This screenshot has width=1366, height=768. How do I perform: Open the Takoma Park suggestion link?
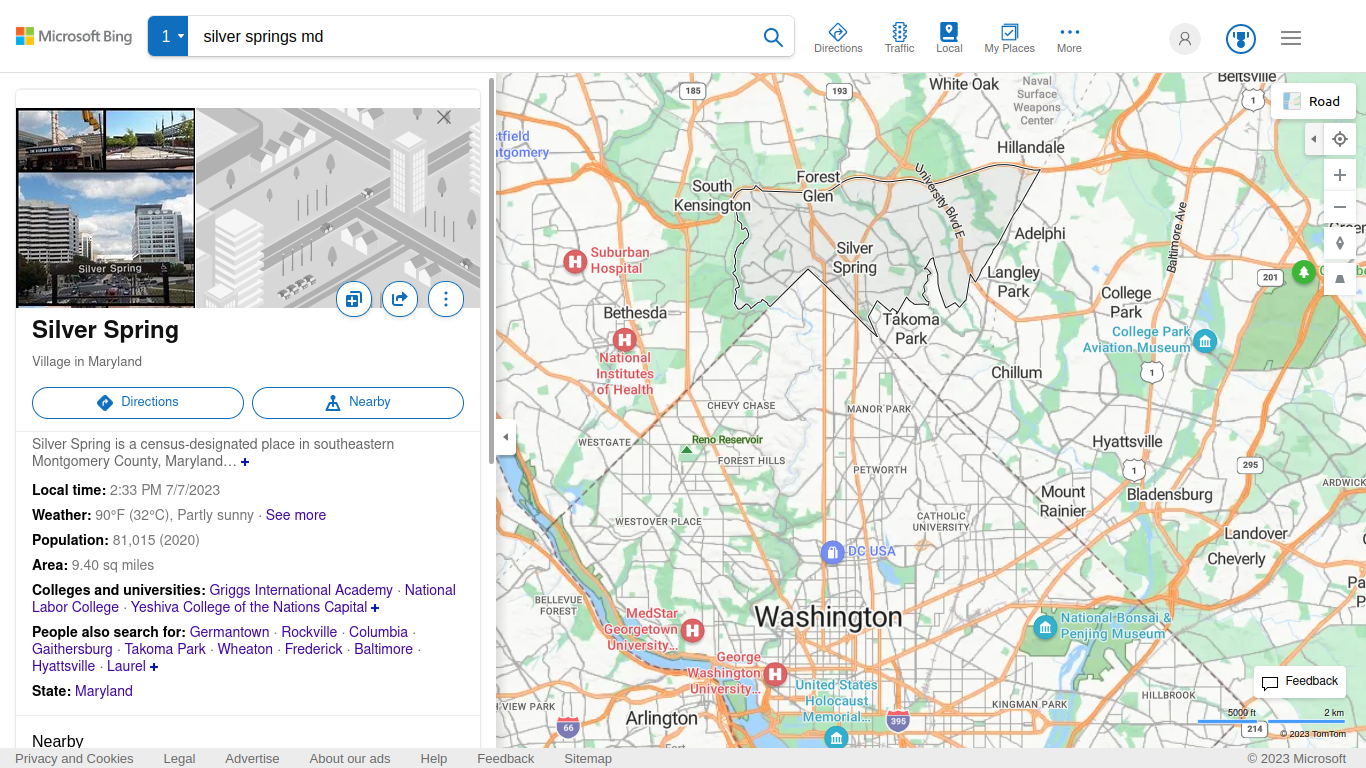click(165, 649)
